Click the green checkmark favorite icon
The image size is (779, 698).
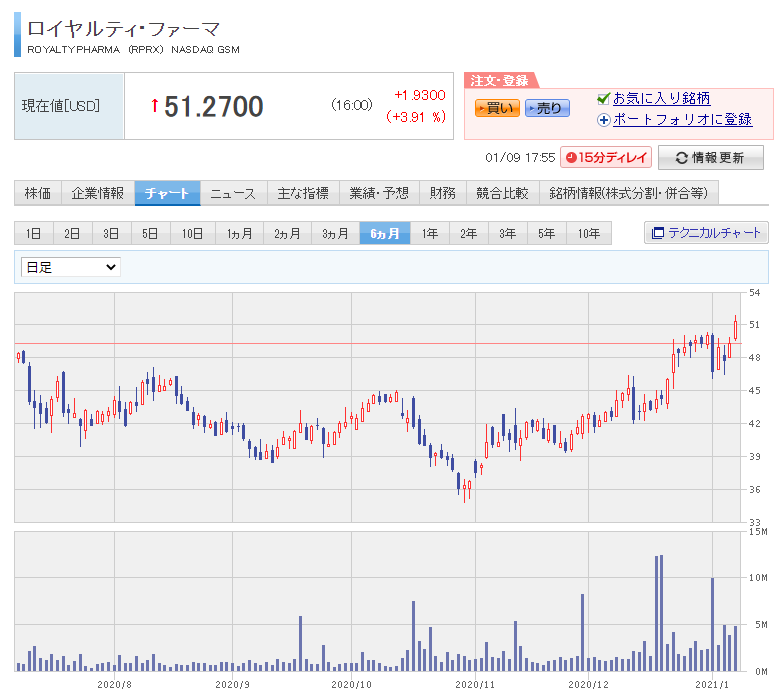pyautogui.click(x=604, y=99)
